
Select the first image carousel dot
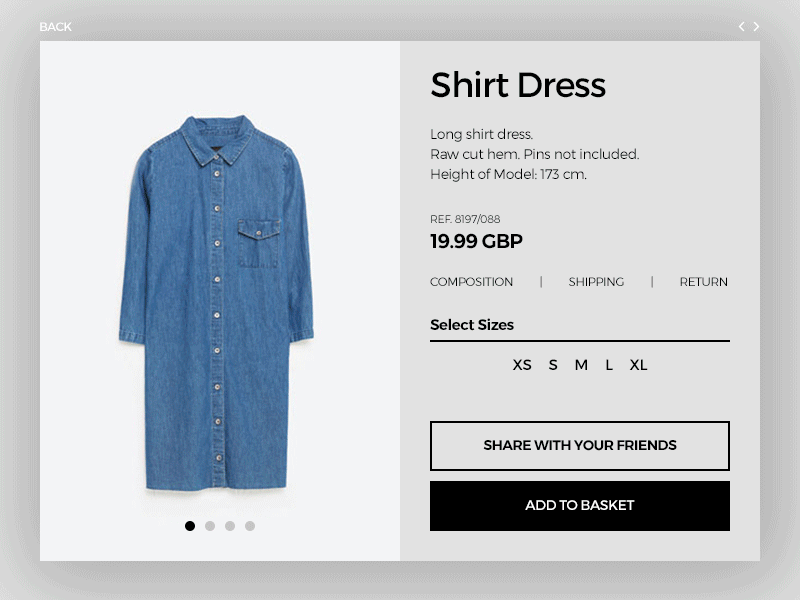coord(190,526)
